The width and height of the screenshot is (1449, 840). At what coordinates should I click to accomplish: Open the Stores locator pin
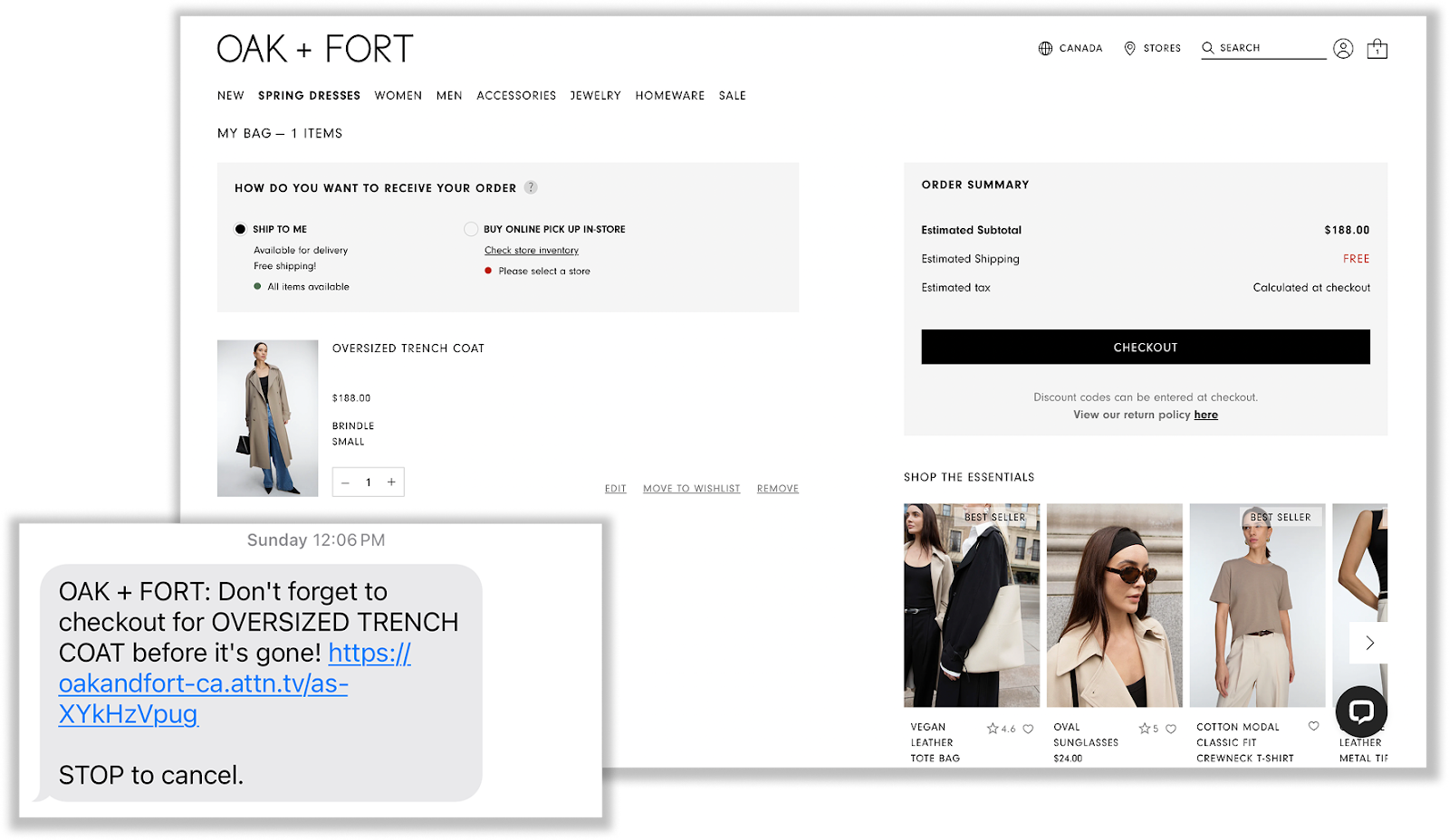pyautogui.click(x=1129, y=48)
